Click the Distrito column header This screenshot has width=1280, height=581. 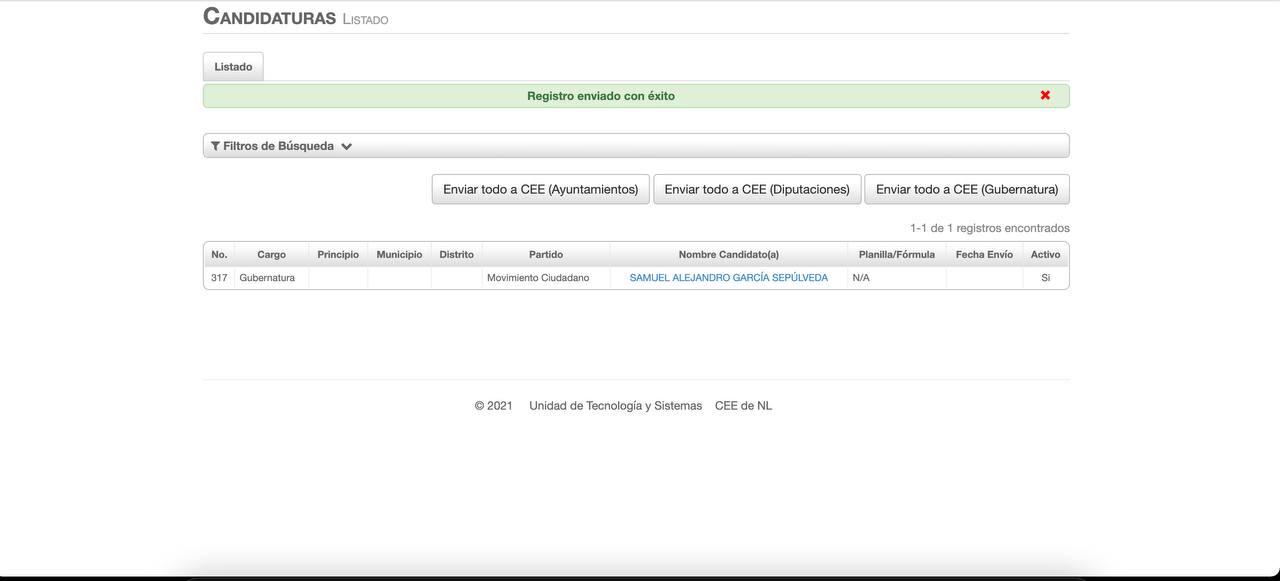click(456, 255)
